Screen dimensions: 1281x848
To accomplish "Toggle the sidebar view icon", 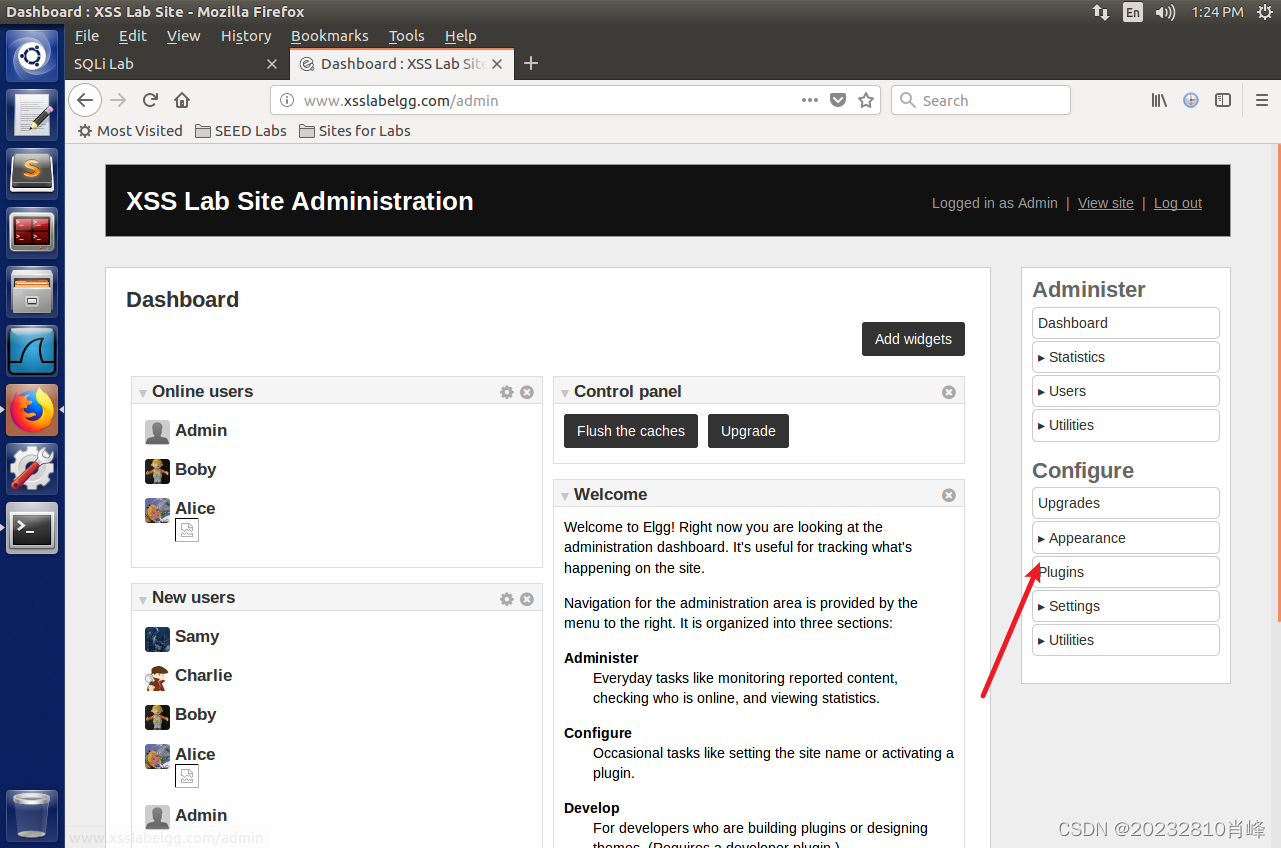I will [1222, 100].
